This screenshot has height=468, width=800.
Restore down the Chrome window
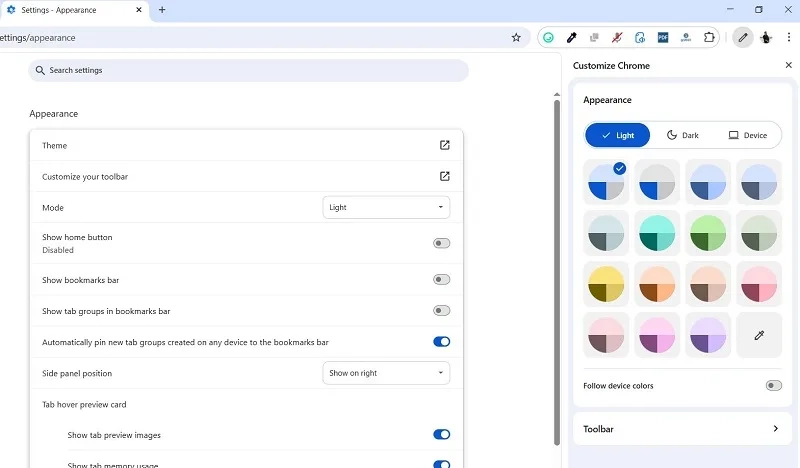pyautogui.click(x=759, y=9)
